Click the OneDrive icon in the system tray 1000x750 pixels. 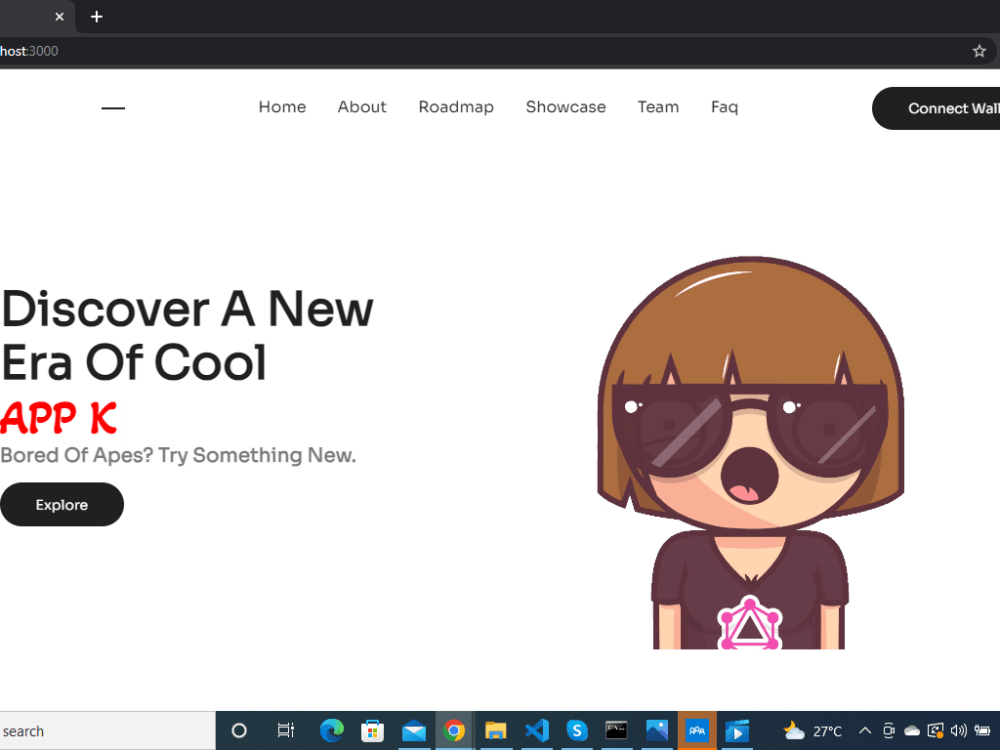tap(911, 730)
